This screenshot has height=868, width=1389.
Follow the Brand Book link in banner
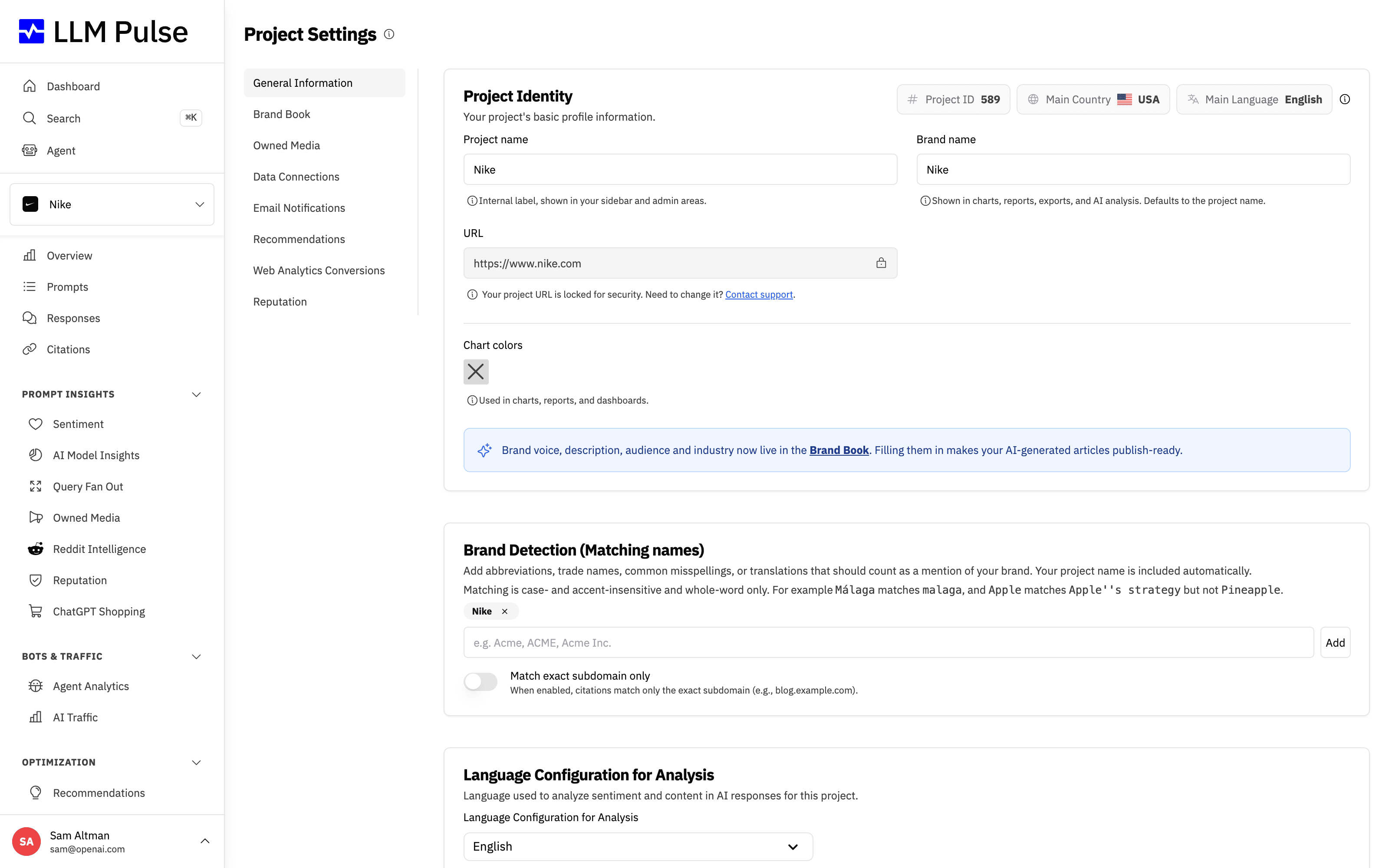tap(839, 450)
